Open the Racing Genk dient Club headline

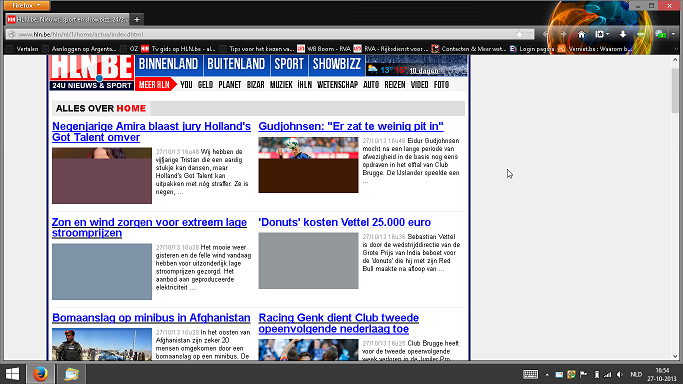(338, 323)
